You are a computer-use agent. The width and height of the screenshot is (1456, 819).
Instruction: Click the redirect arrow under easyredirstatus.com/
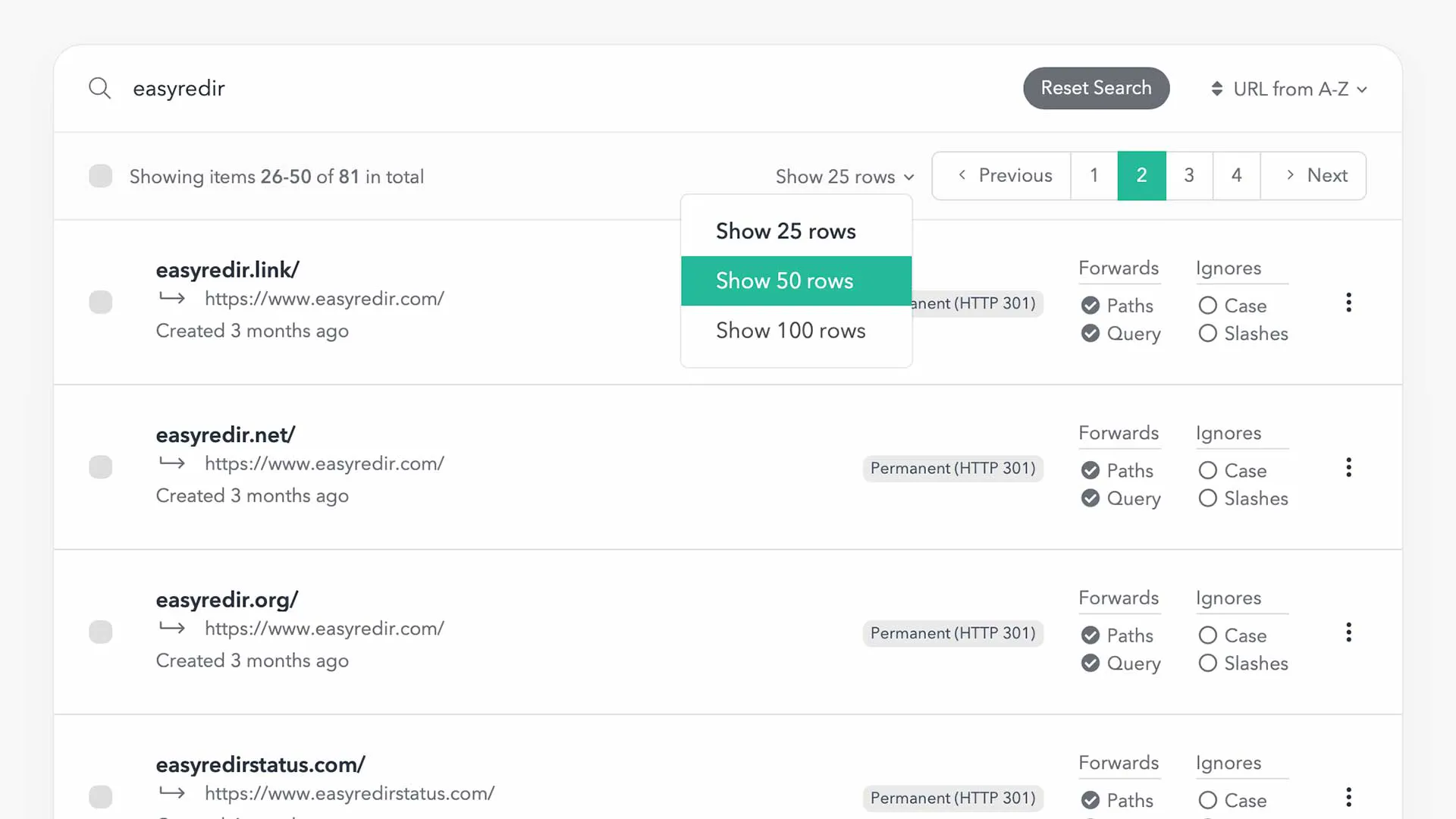172,792
